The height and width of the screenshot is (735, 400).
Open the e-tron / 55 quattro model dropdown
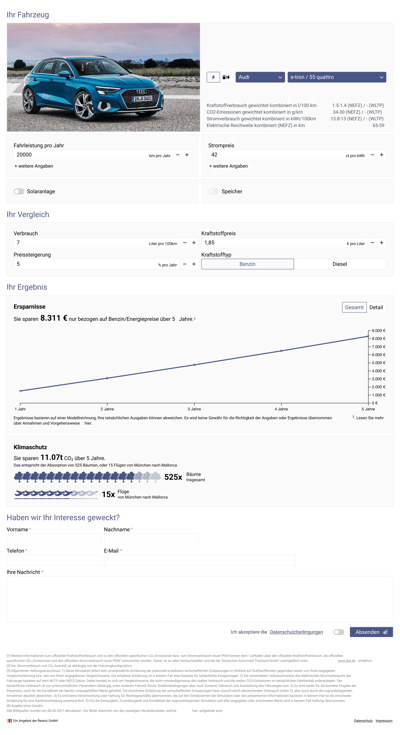(x=337, y=77)
